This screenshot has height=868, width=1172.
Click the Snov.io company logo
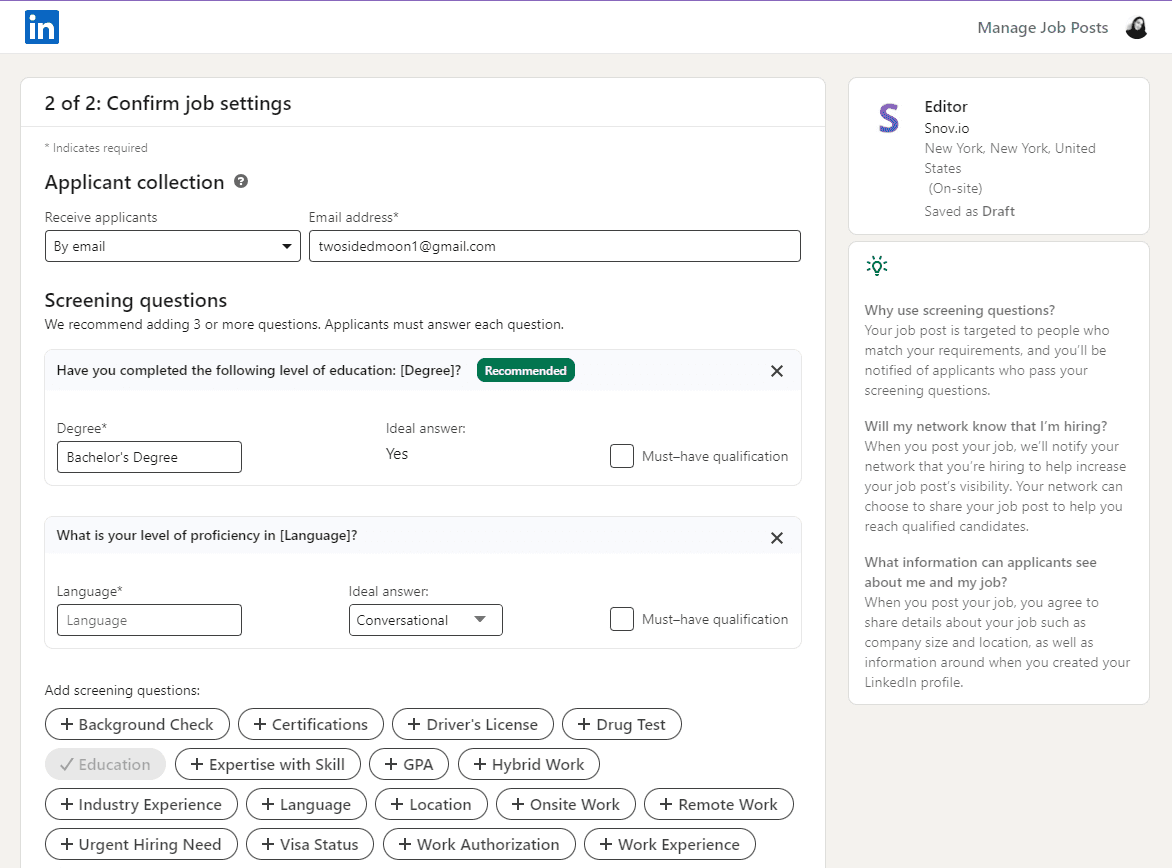[x=888, y=118]
